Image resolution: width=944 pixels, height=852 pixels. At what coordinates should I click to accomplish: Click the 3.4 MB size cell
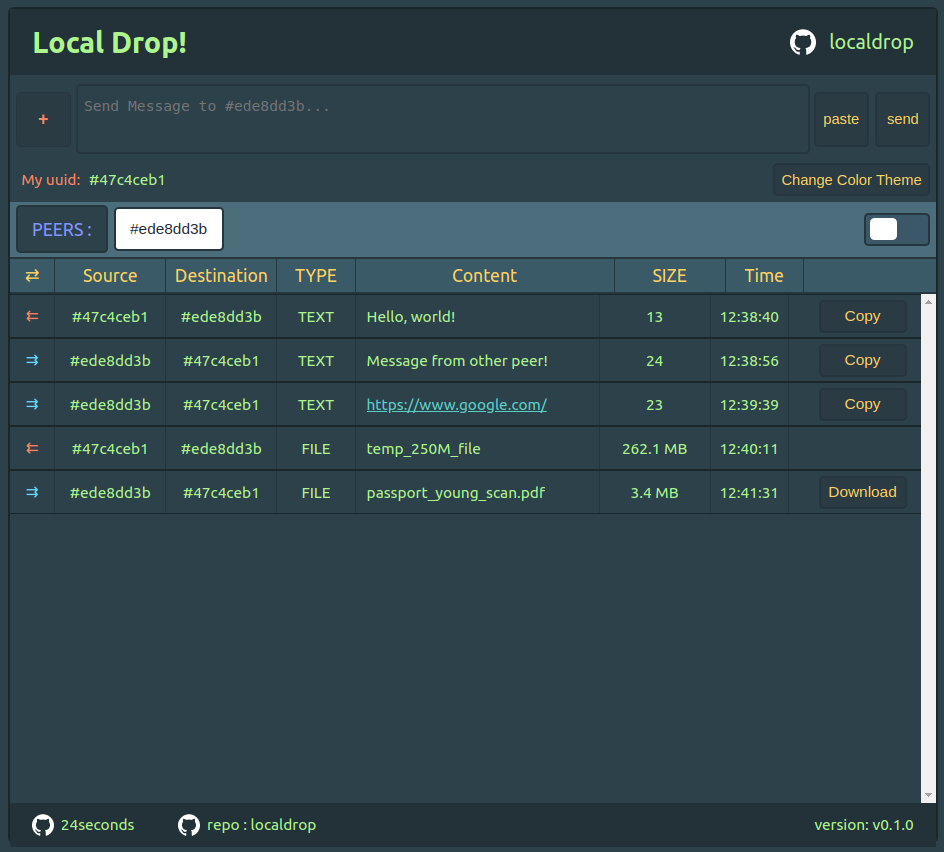point(654,493)
